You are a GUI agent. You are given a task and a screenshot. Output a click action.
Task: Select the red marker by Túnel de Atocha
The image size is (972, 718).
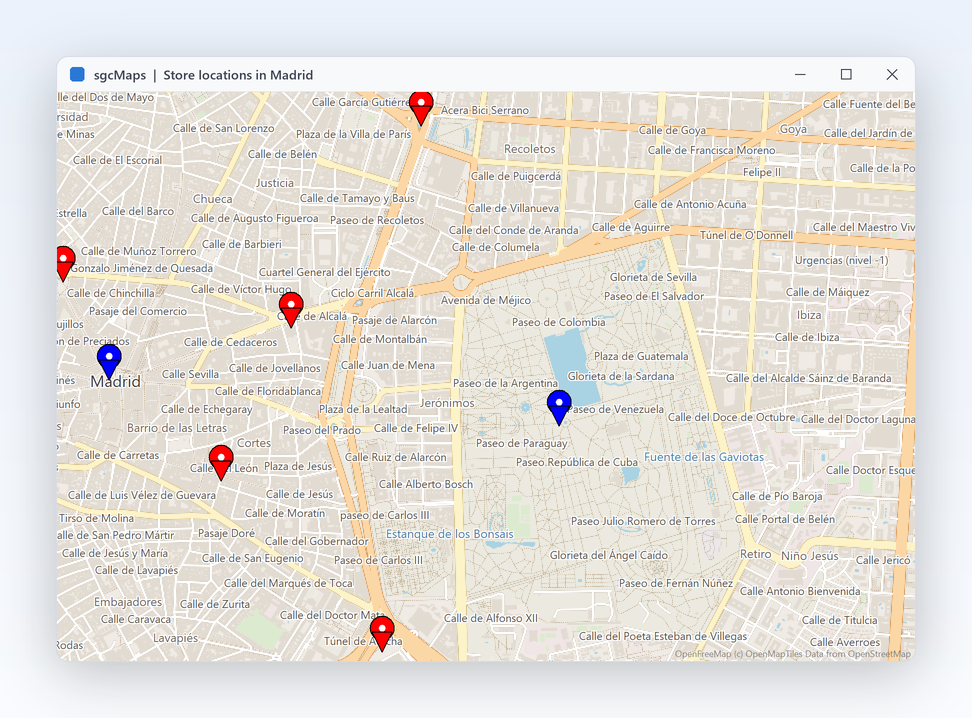pyautogui.click(x=382, y=633)
